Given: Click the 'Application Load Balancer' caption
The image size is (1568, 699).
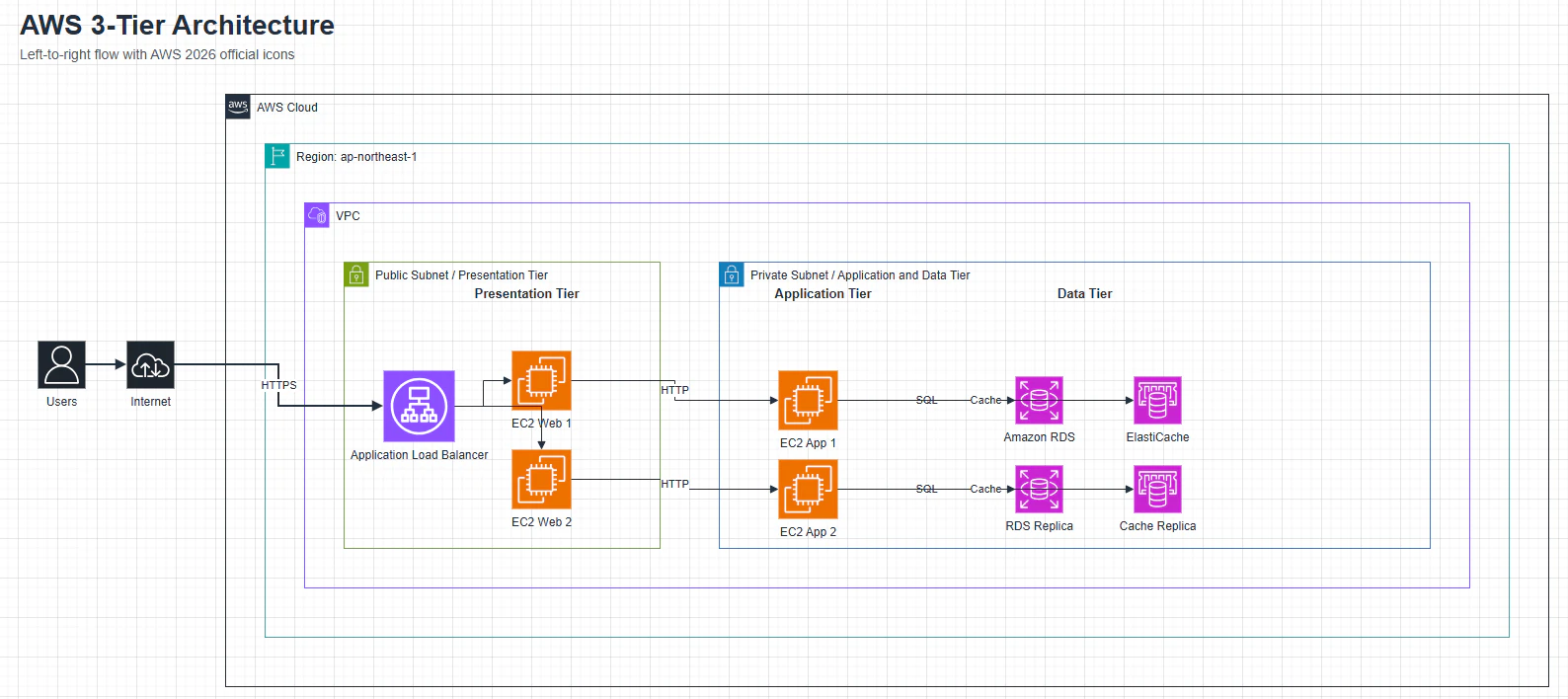Looking at the screenshot, I should click(419, 455).
